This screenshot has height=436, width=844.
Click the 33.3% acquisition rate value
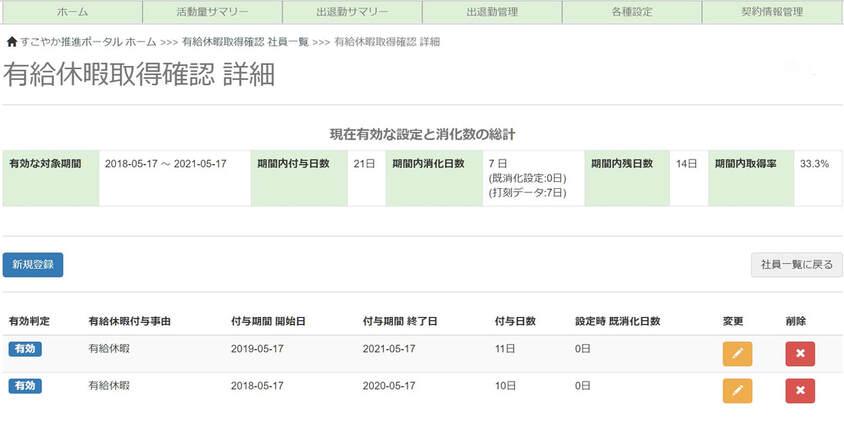[x=814, y=164]
